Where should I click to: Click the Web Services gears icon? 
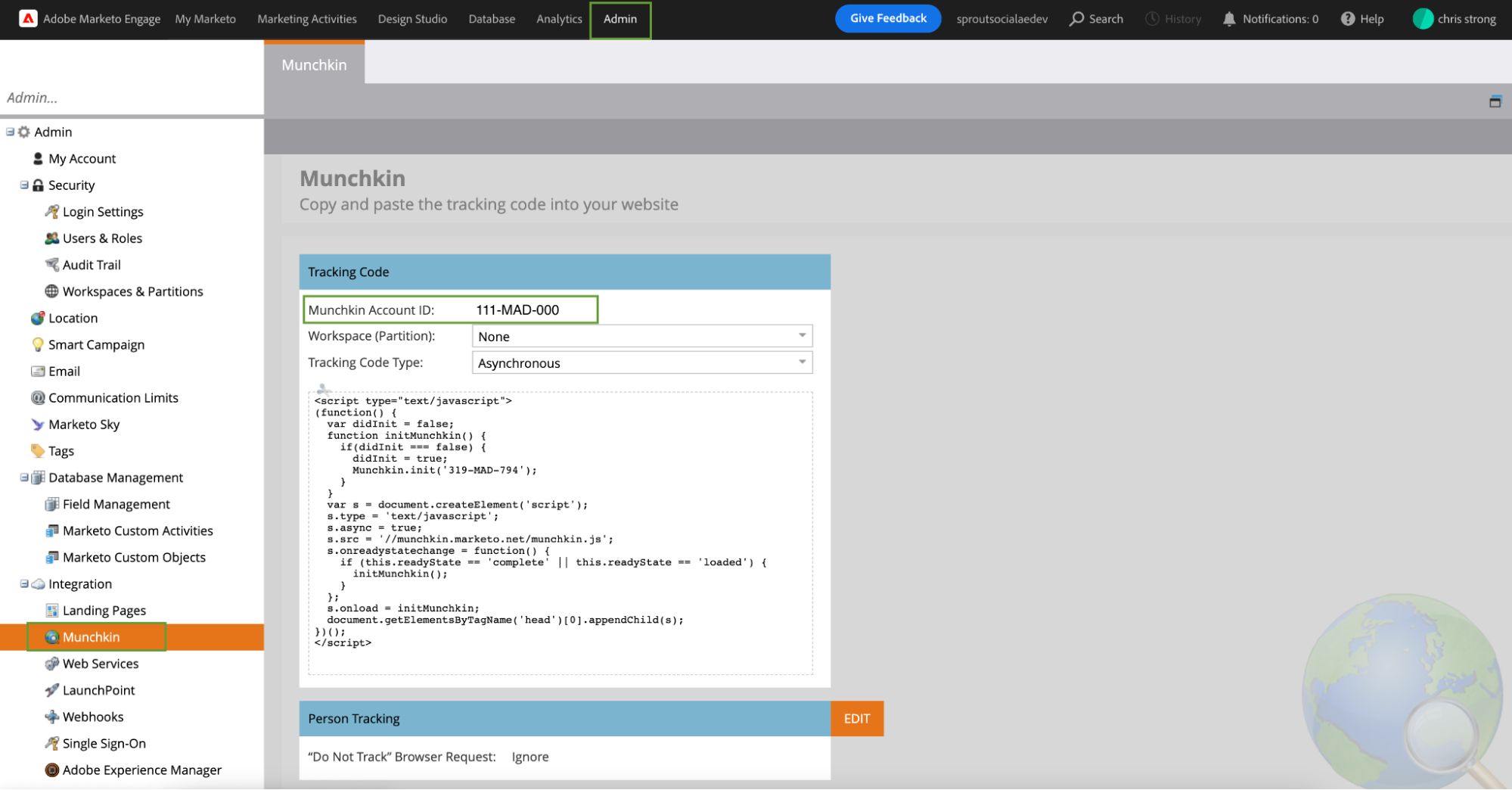tap(51, 663)
